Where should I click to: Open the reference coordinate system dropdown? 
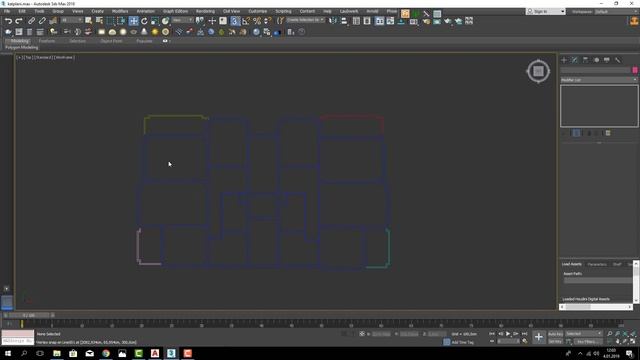coord(182,20)
